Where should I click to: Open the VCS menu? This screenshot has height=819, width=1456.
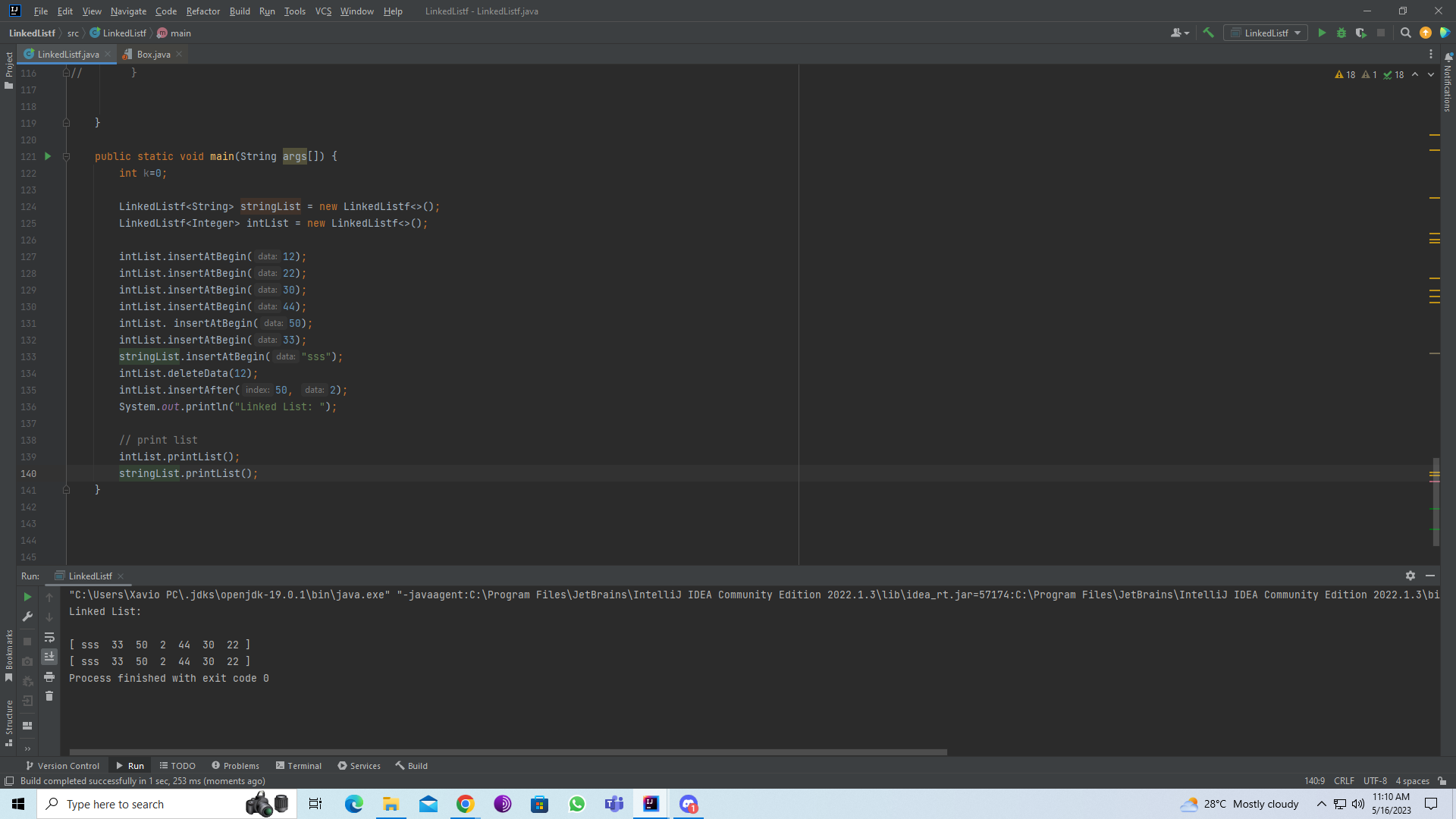323,11
